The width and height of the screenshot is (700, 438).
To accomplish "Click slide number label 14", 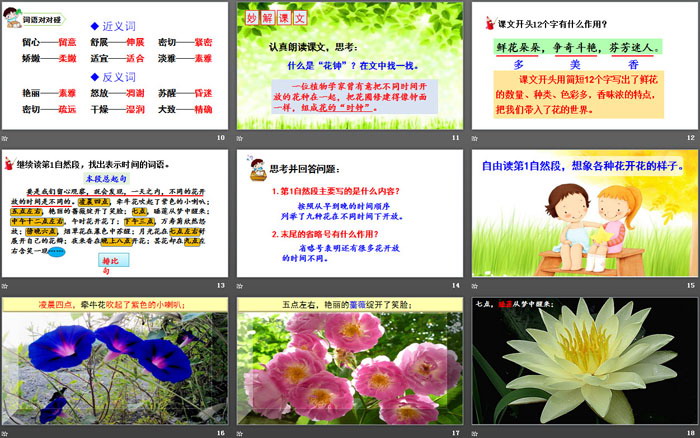I will (x=456, y=285).
